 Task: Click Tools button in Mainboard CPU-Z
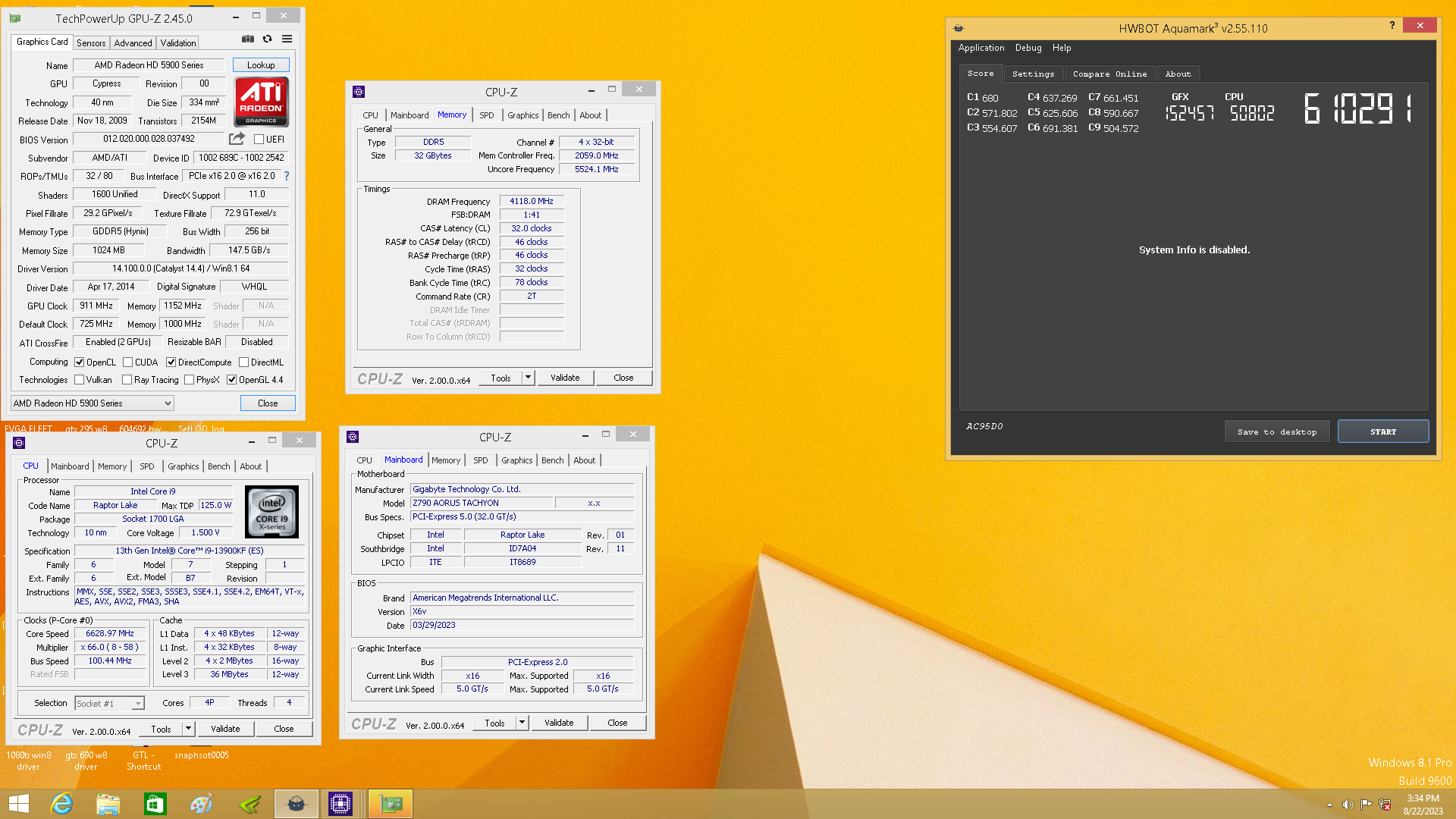[x=494, y=723]
